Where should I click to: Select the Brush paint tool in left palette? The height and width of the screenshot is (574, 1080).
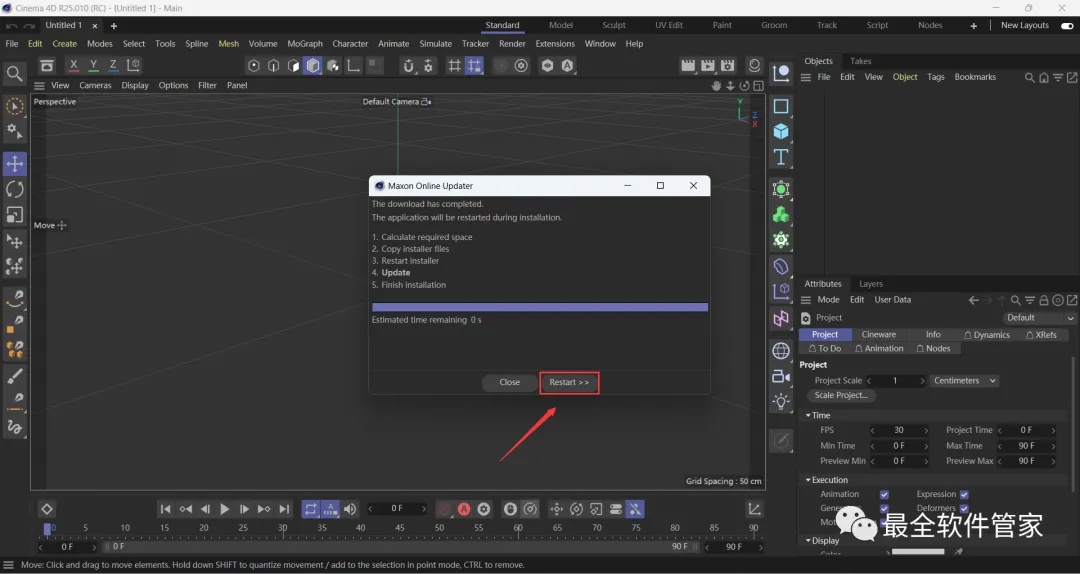(x=14, y=376)
